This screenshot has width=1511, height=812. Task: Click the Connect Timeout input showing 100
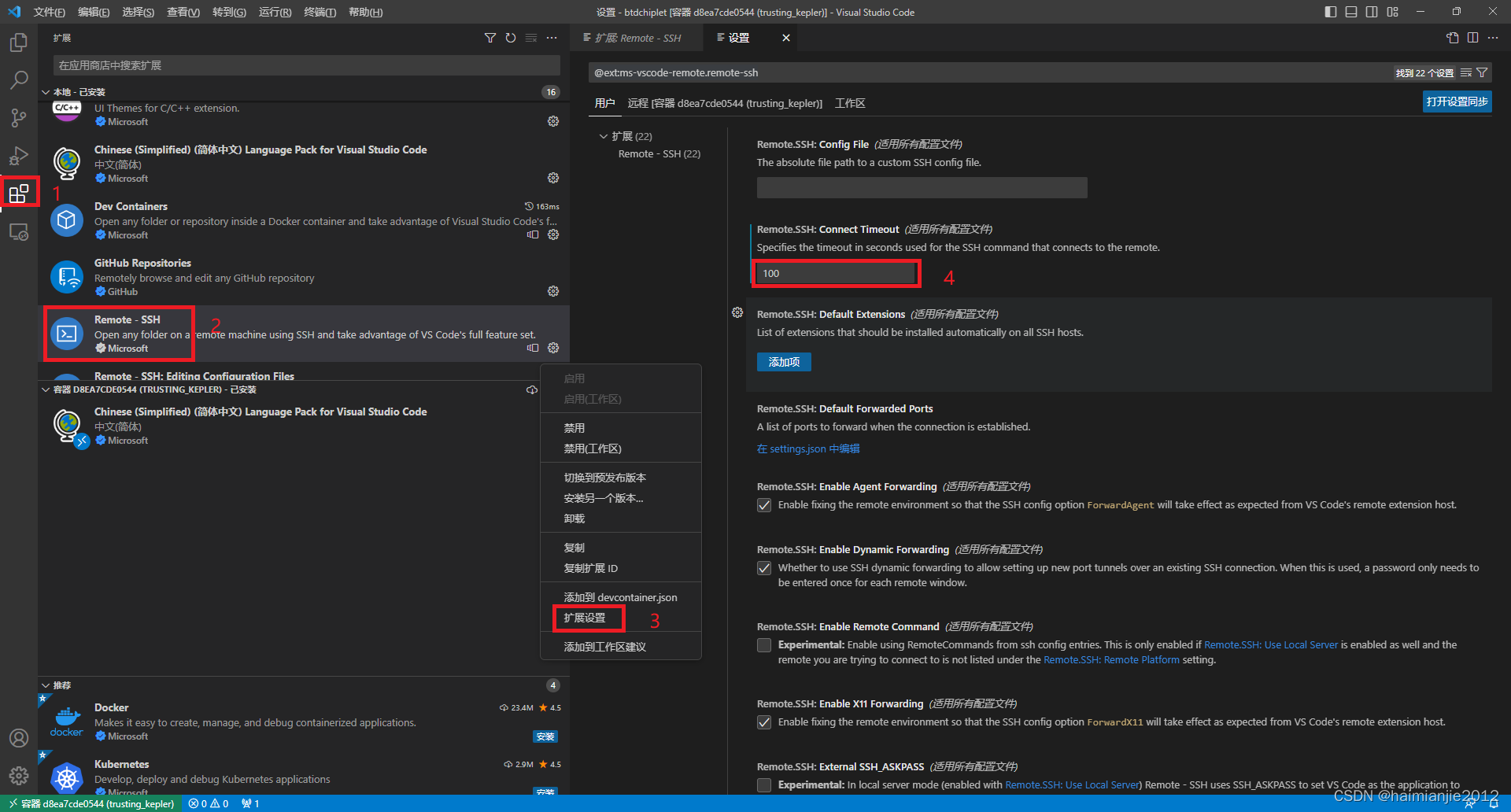click(836, 273)
